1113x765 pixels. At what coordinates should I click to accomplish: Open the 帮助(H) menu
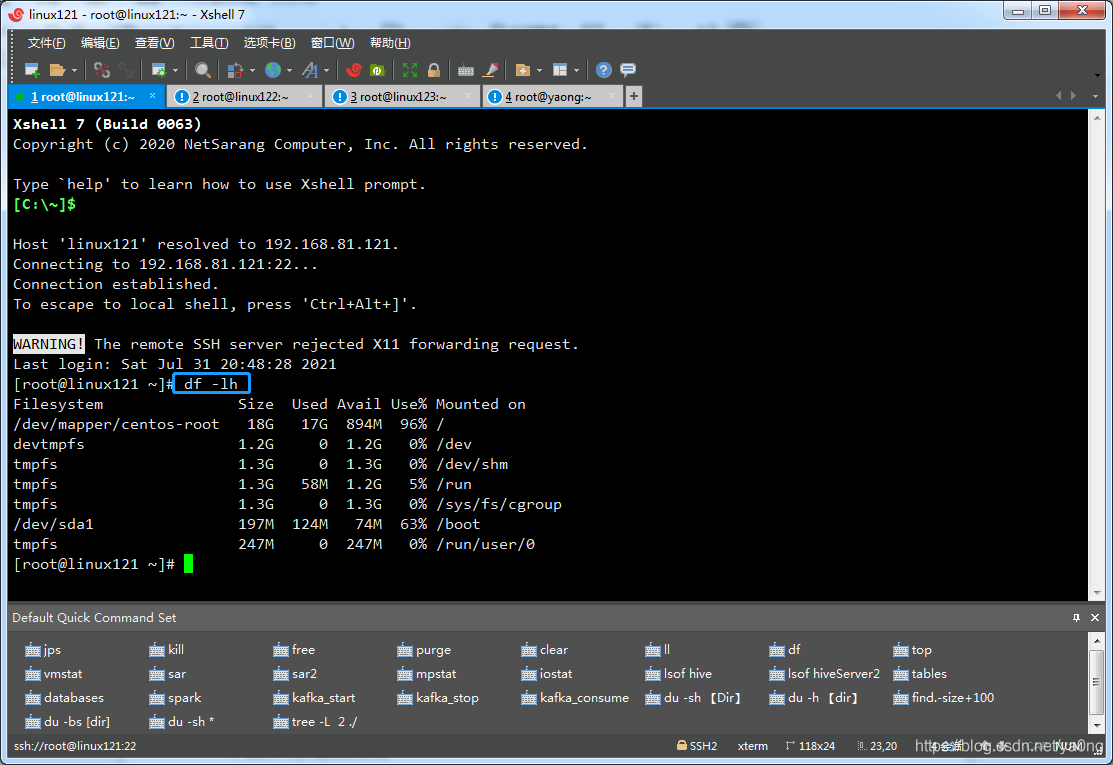[390, 43]
